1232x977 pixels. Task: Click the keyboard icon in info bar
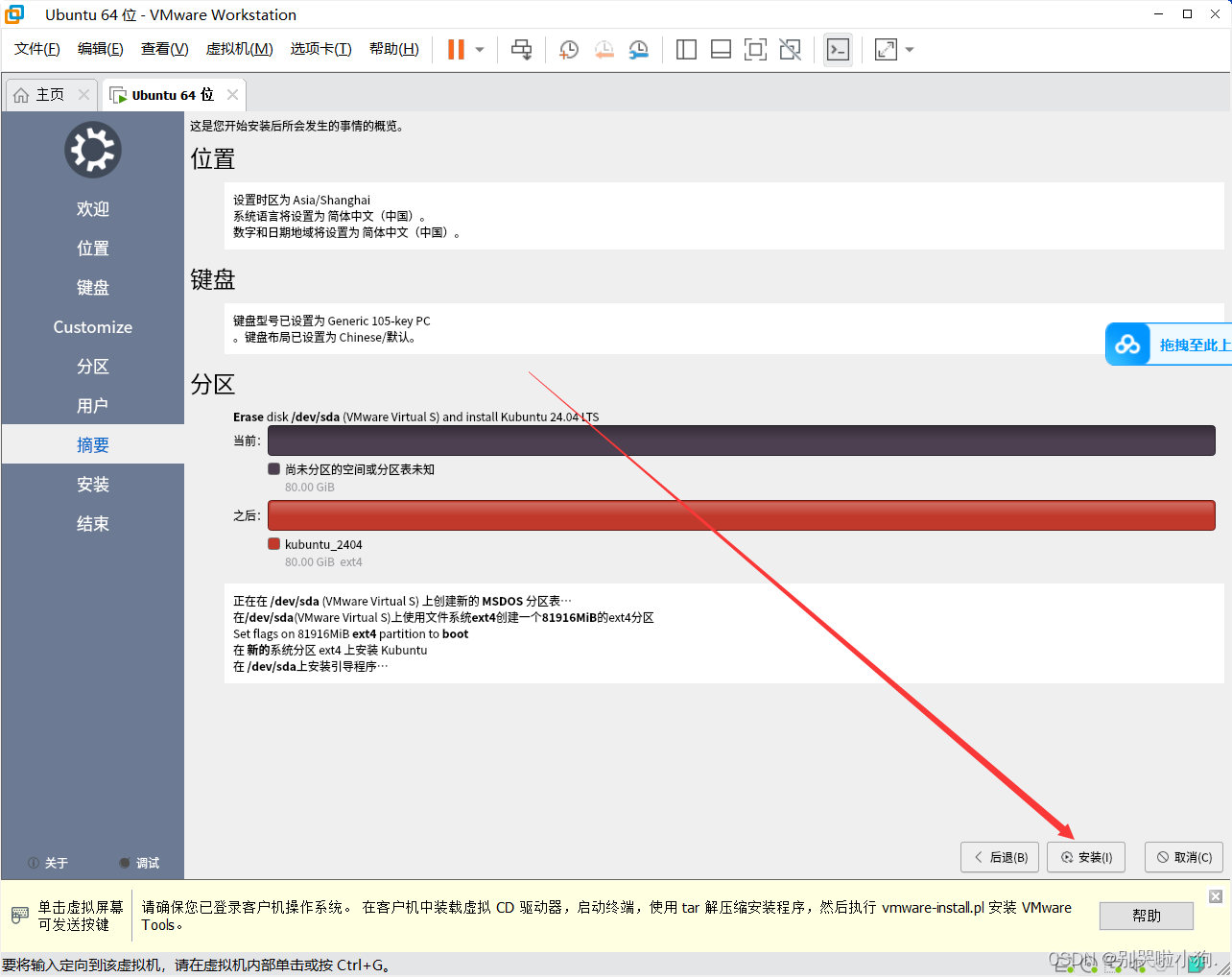point(19,916)
